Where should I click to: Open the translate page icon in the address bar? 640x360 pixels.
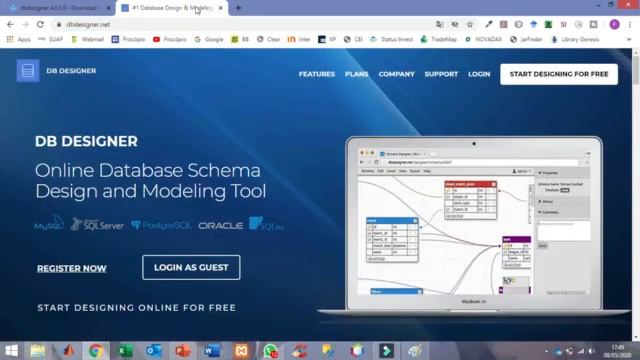(x=440, y=24)
